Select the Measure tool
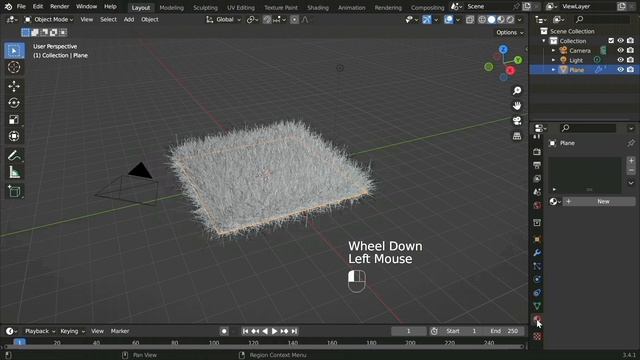 [x=14, y=172]
